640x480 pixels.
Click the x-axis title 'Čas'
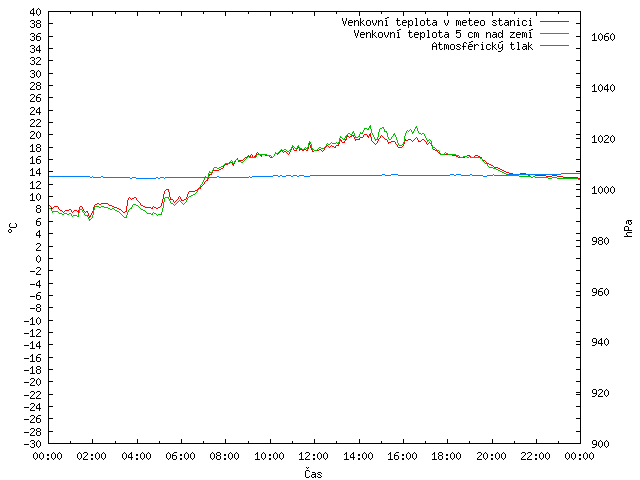(313, 473)
